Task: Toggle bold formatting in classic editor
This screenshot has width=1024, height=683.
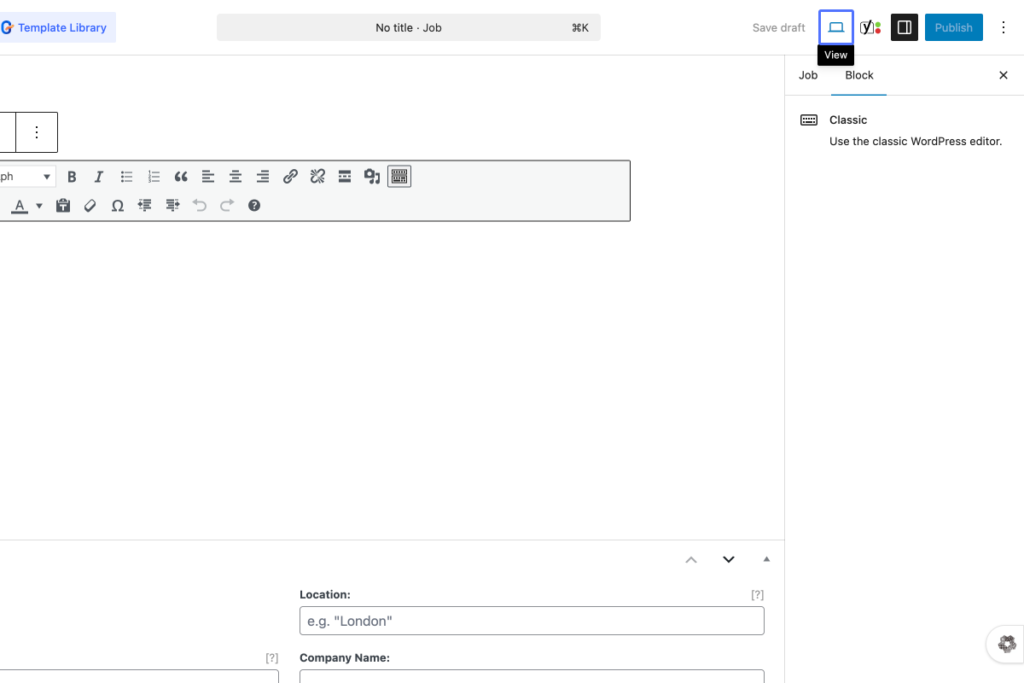Action: 72,176
